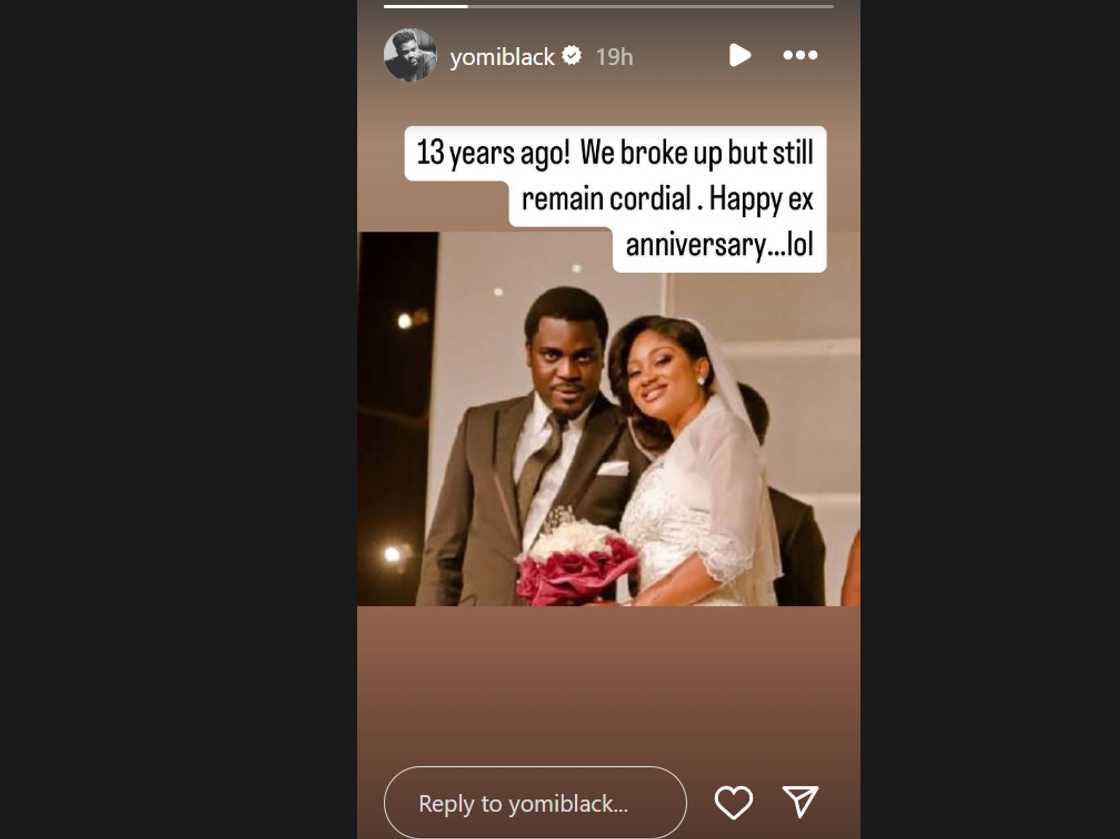This screenshot has width=1120, height=839.
Task: Click the left edge to go back
Action: point(372,420)
